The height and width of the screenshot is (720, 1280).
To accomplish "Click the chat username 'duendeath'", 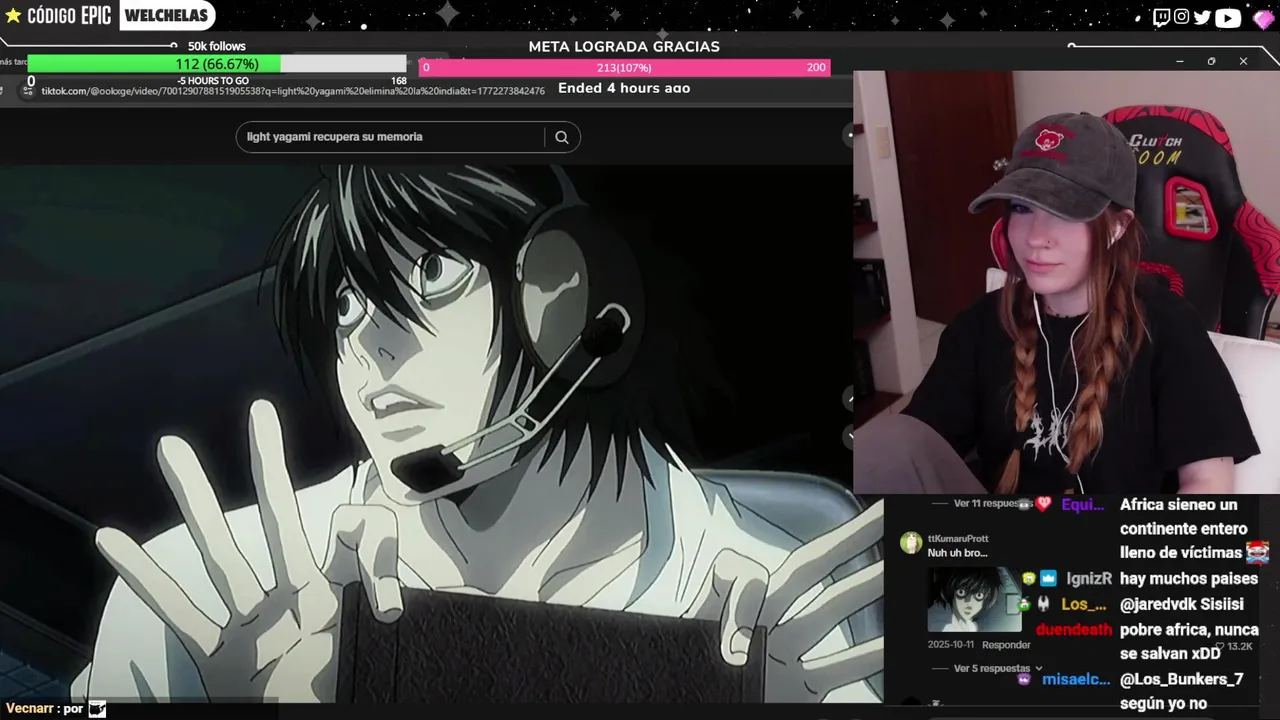I will tap(1074, 630).
